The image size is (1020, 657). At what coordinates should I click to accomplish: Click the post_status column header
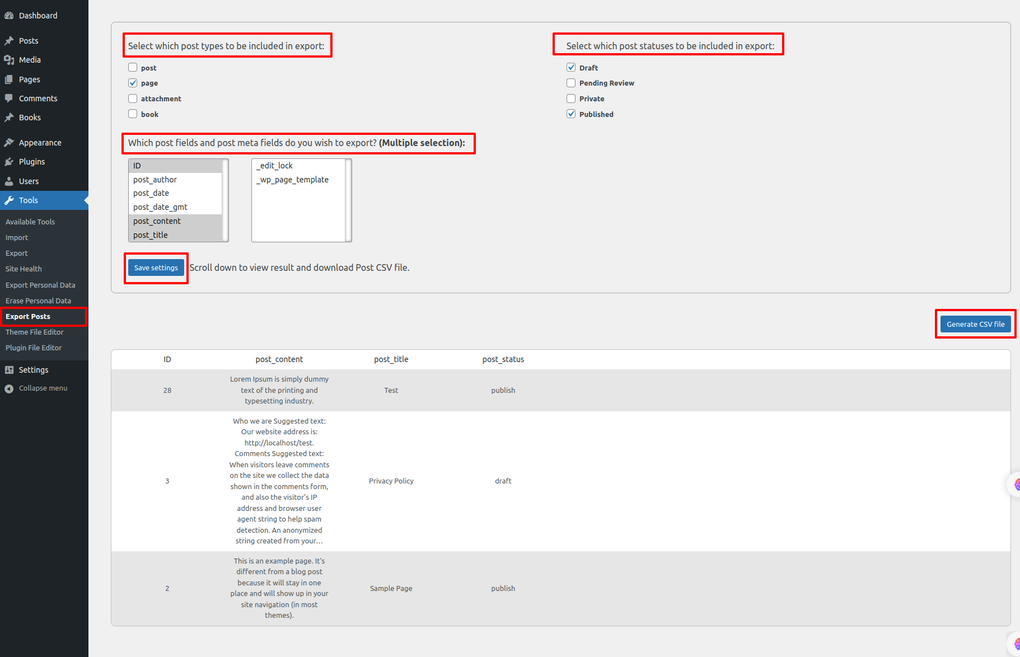pos(503,359)
